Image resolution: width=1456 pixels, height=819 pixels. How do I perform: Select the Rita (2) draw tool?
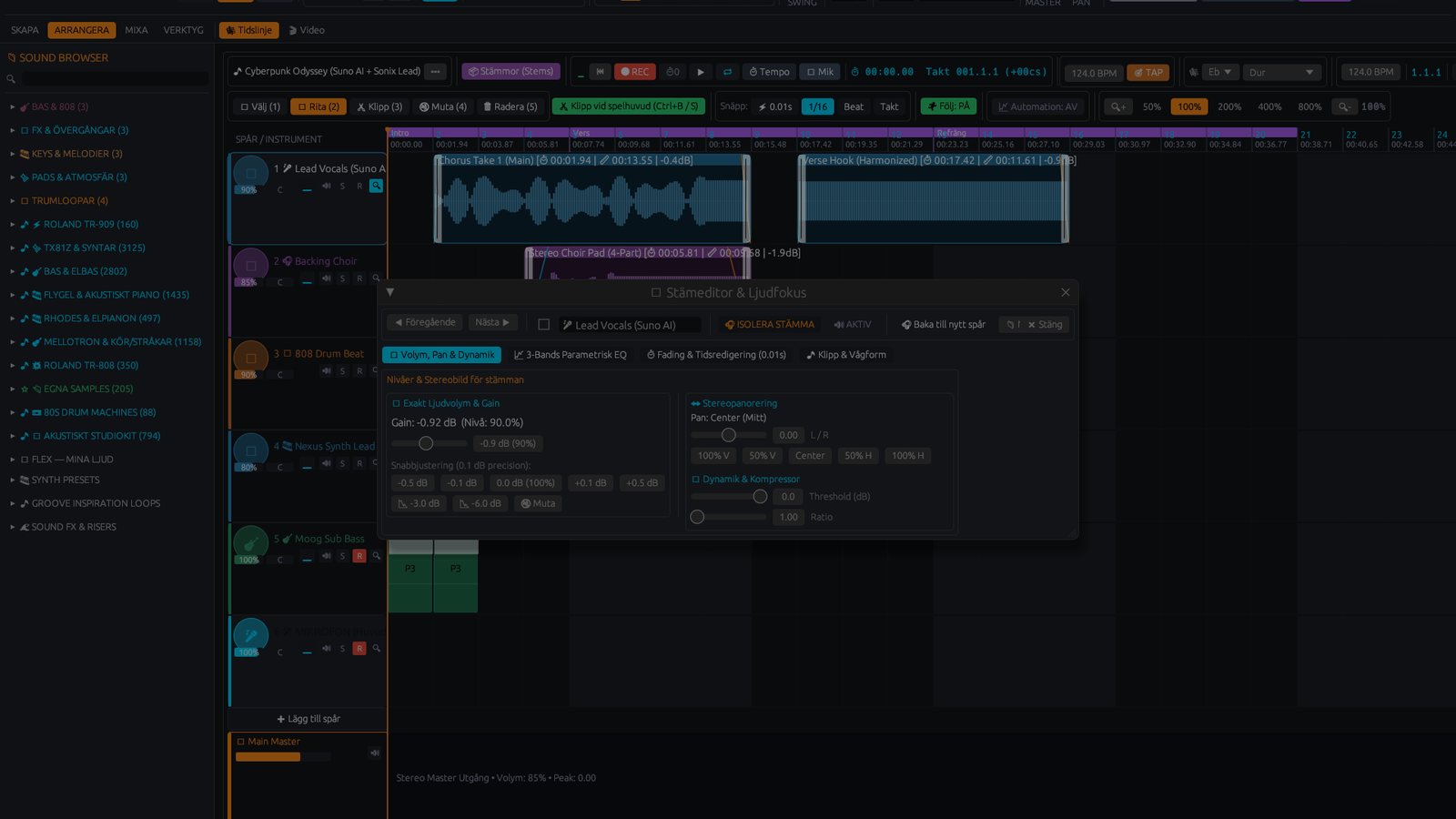(x=318, y=106)
